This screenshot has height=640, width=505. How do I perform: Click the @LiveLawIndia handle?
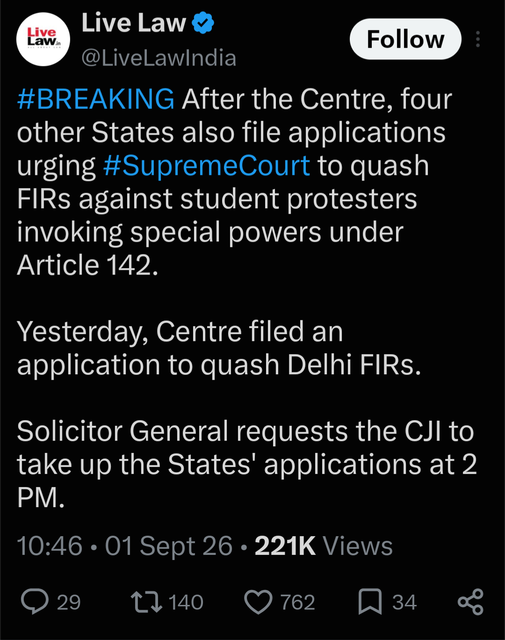(x=159, y=58)
